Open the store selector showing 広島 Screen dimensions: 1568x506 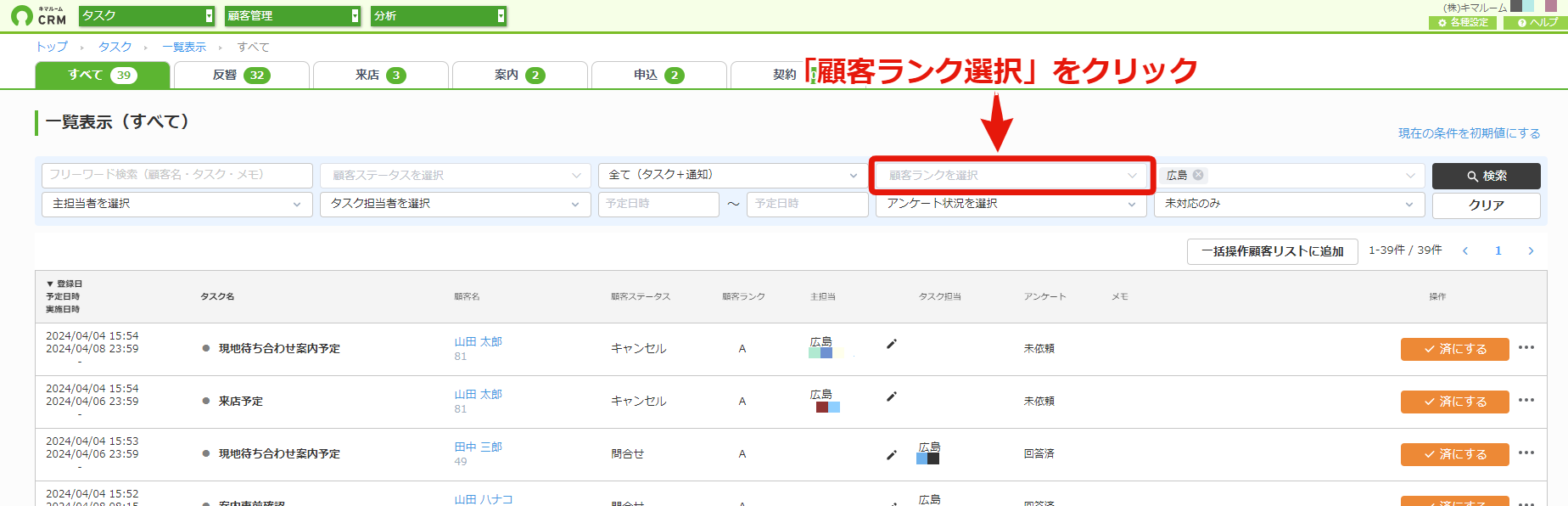click(1290, 175)
